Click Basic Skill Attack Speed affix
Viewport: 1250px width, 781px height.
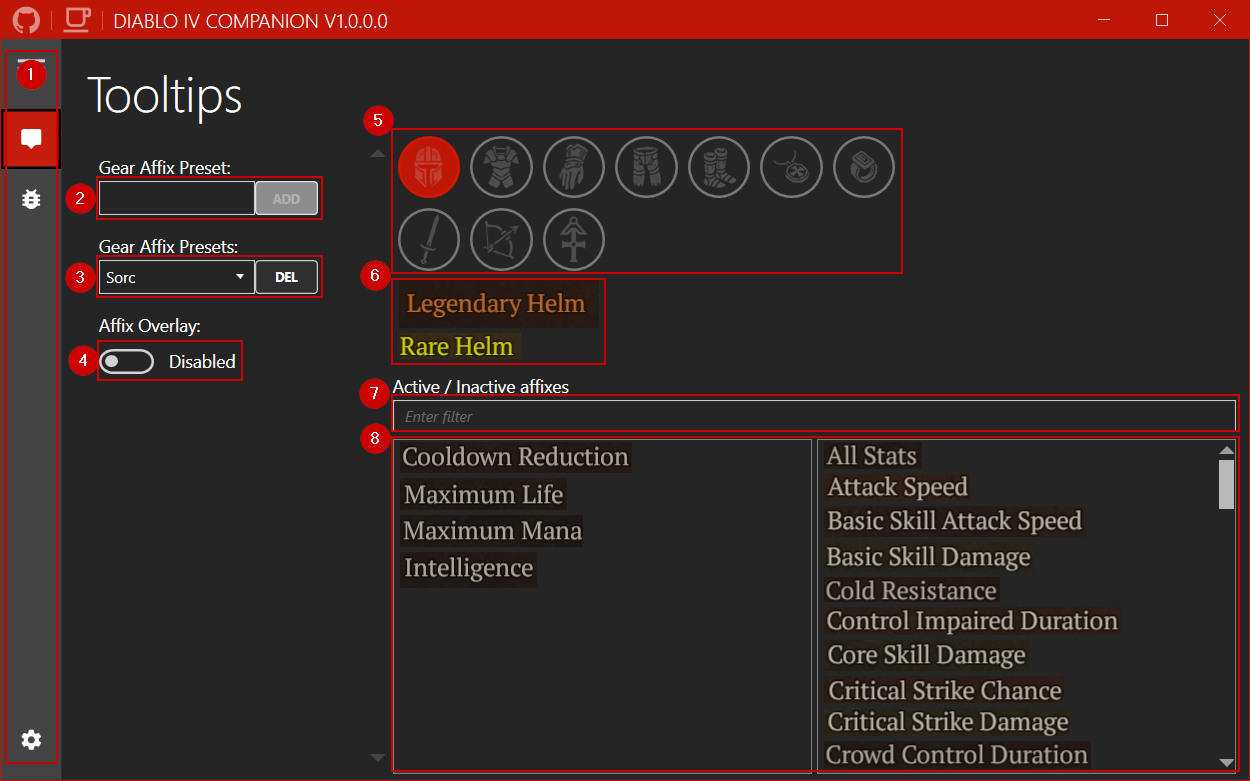(955, 521)
